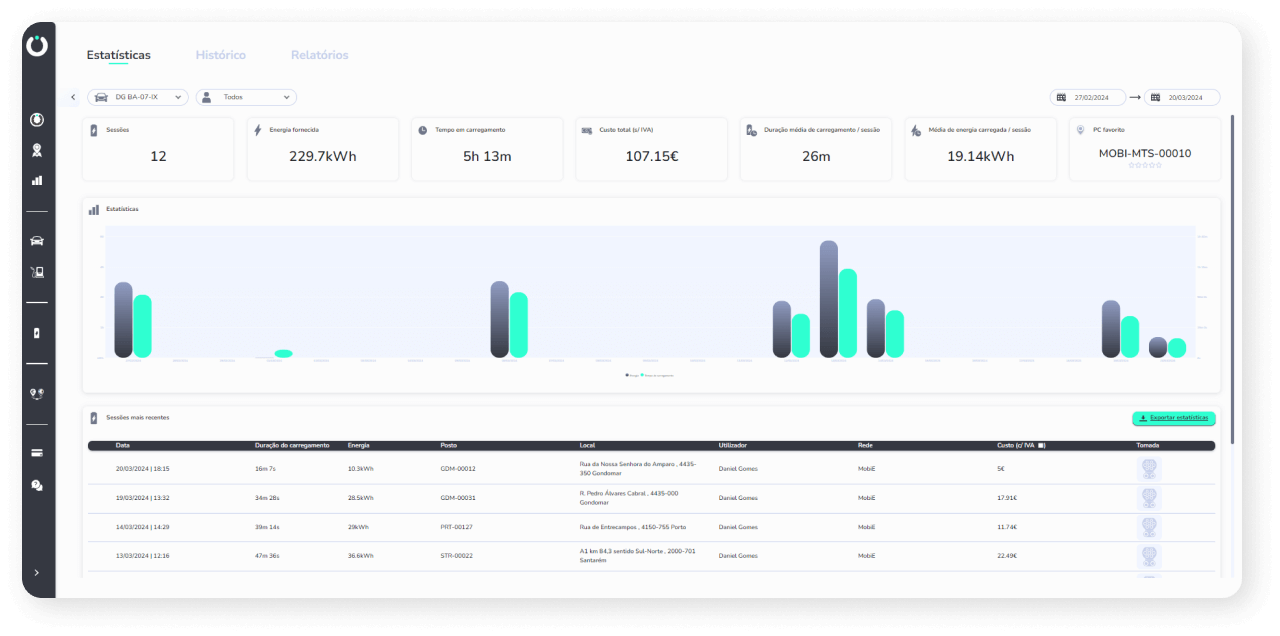This screenshot has height=636, width=1280.
Task: Click the app logo in the sidebar
Action: click(37, 46)
